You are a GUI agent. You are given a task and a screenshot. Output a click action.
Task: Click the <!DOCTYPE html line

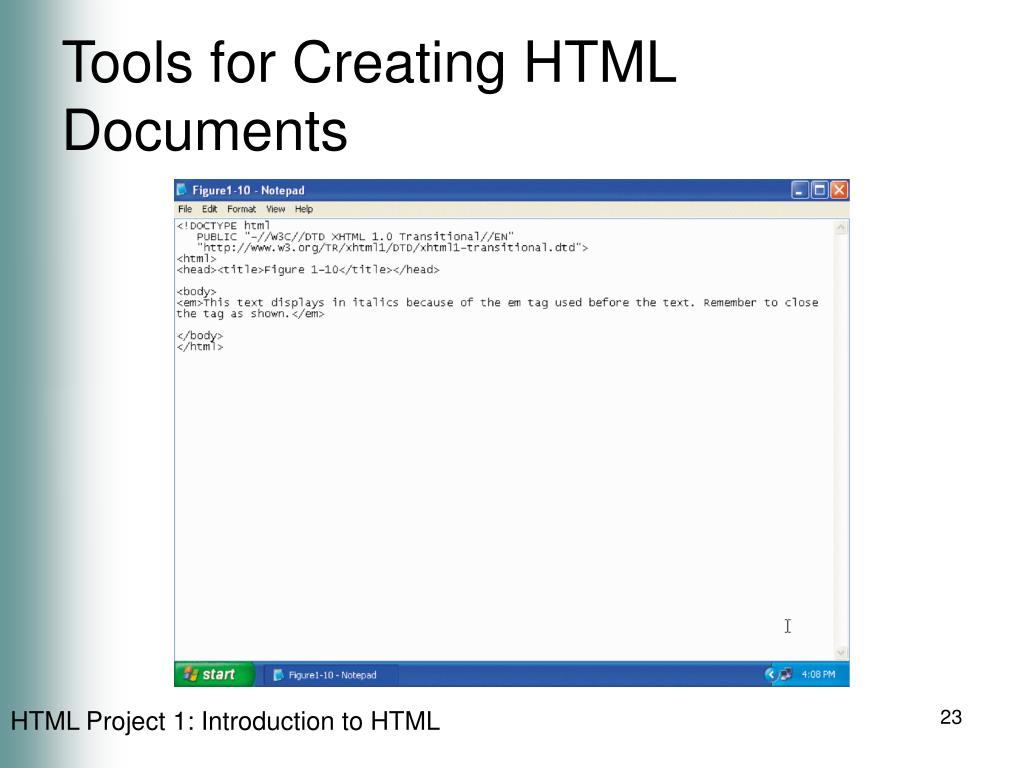click(x=223, y=225)
